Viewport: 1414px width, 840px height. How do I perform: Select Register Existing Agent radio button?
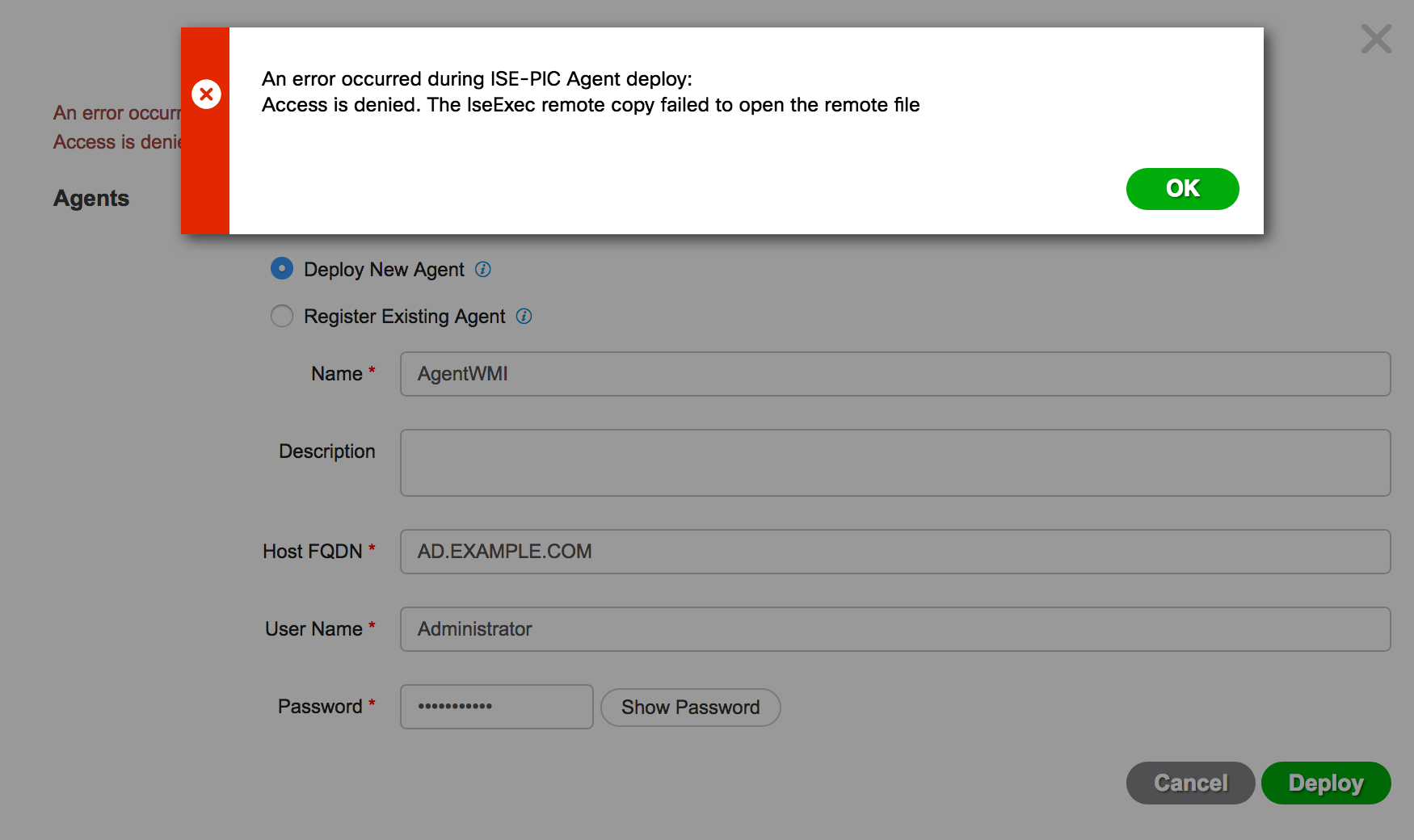click(x=282, y=316)
